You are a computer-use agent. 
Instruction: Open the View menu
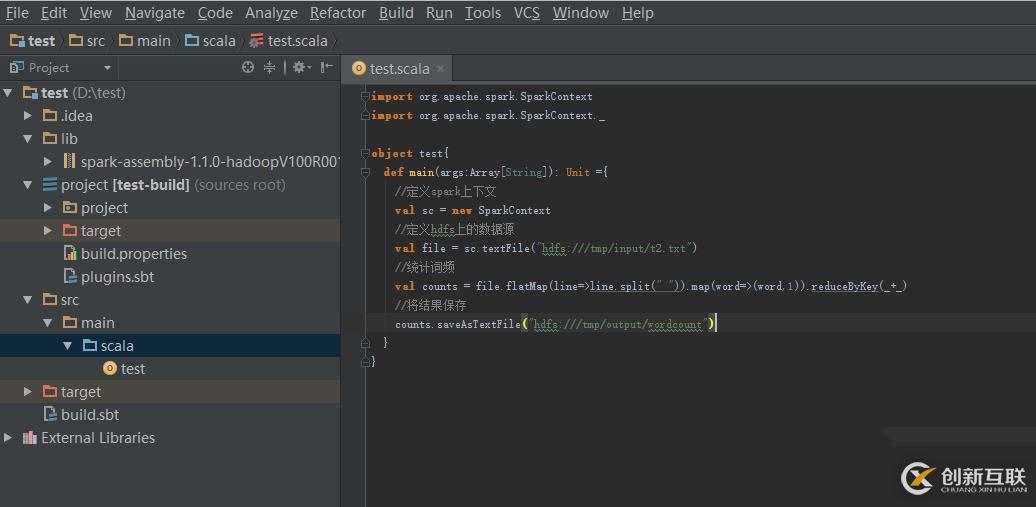coord(96,13)
